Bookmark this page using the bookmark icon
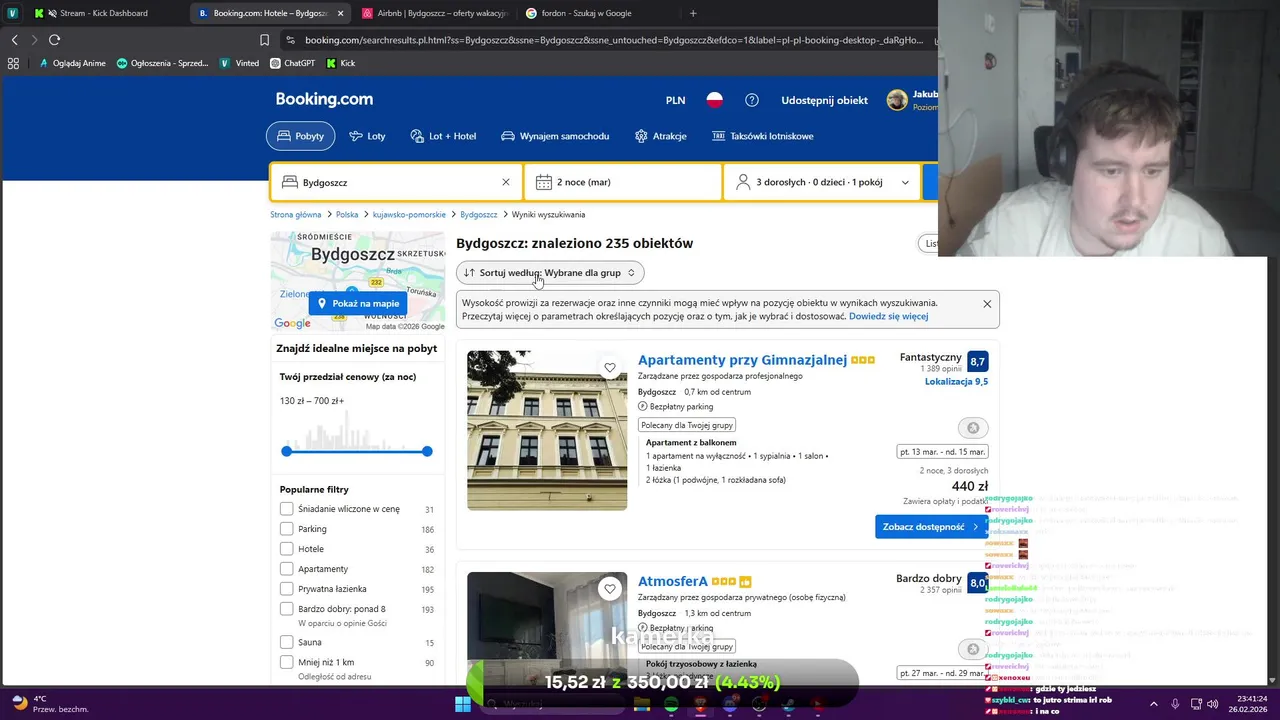This screenshot has width=1280, height=720. (265, 40)
